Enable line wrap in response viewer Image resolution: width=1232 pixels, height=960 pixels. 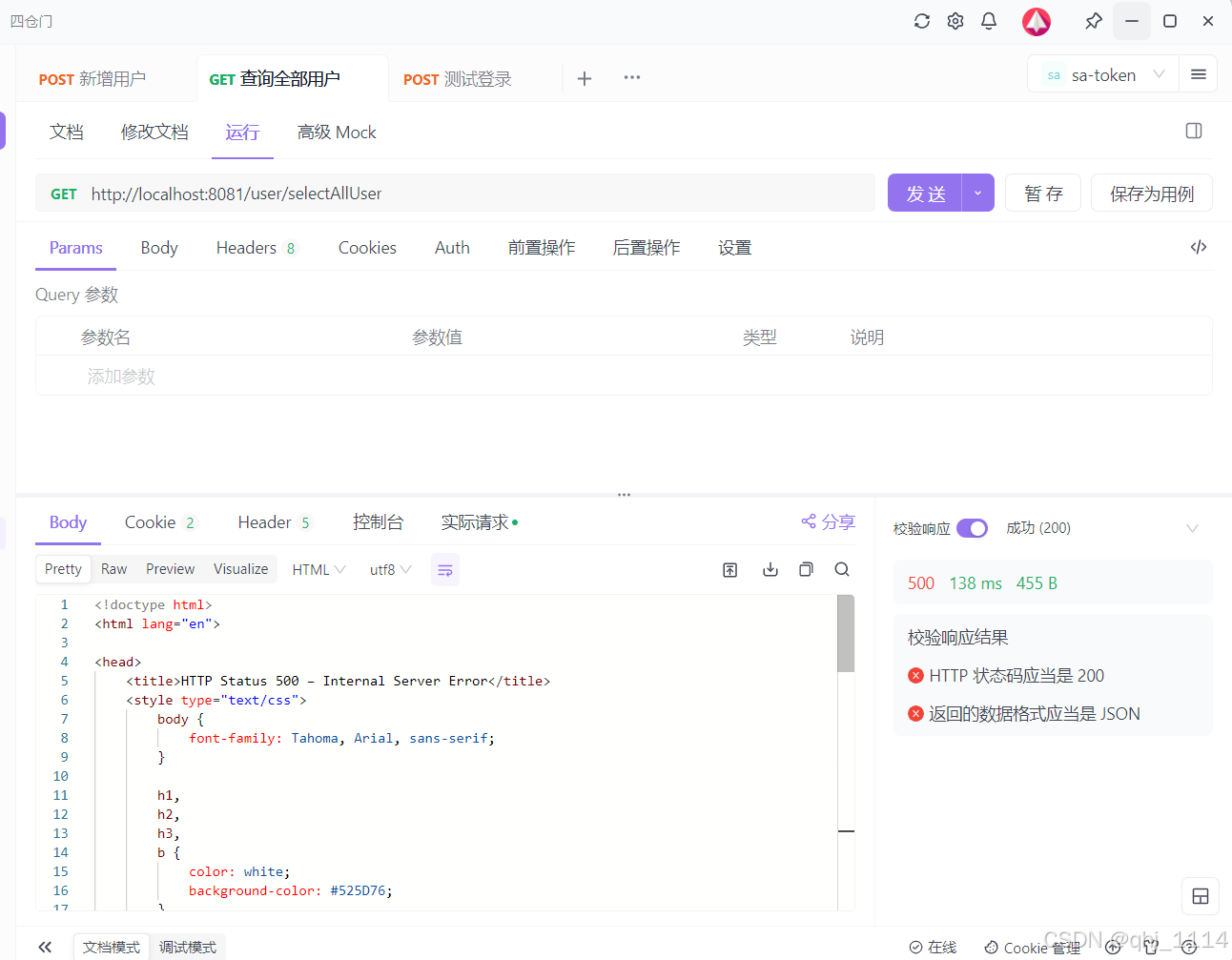(444, 569)
